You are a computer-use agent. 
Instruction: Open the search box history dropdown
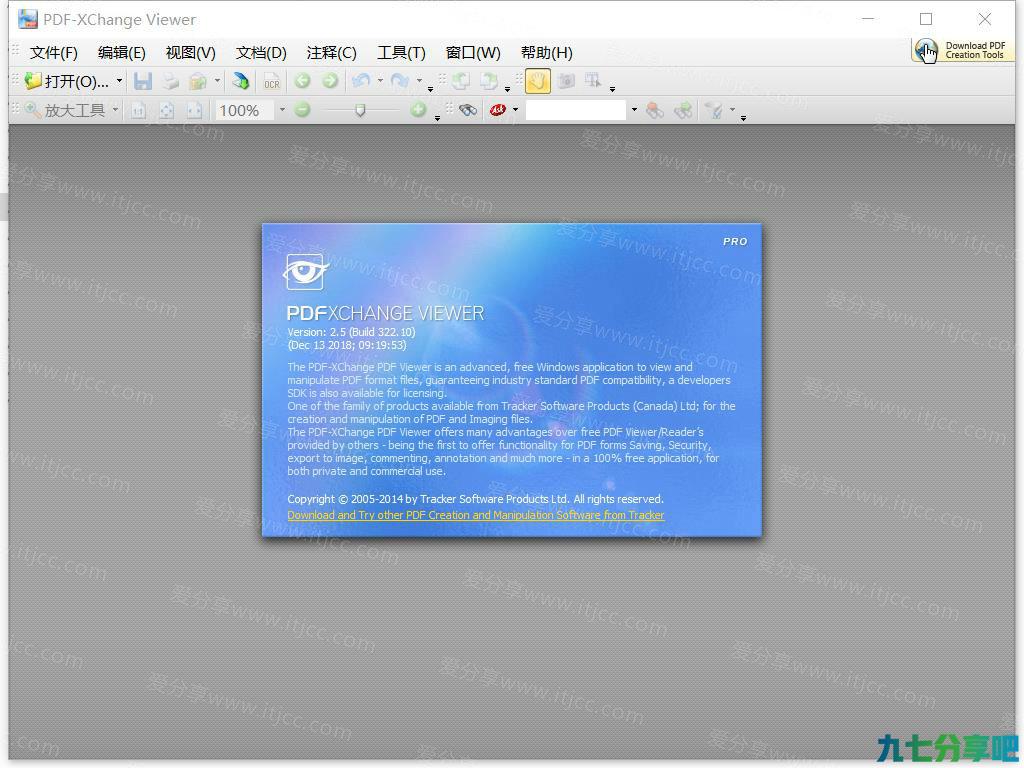click(634, 110)
